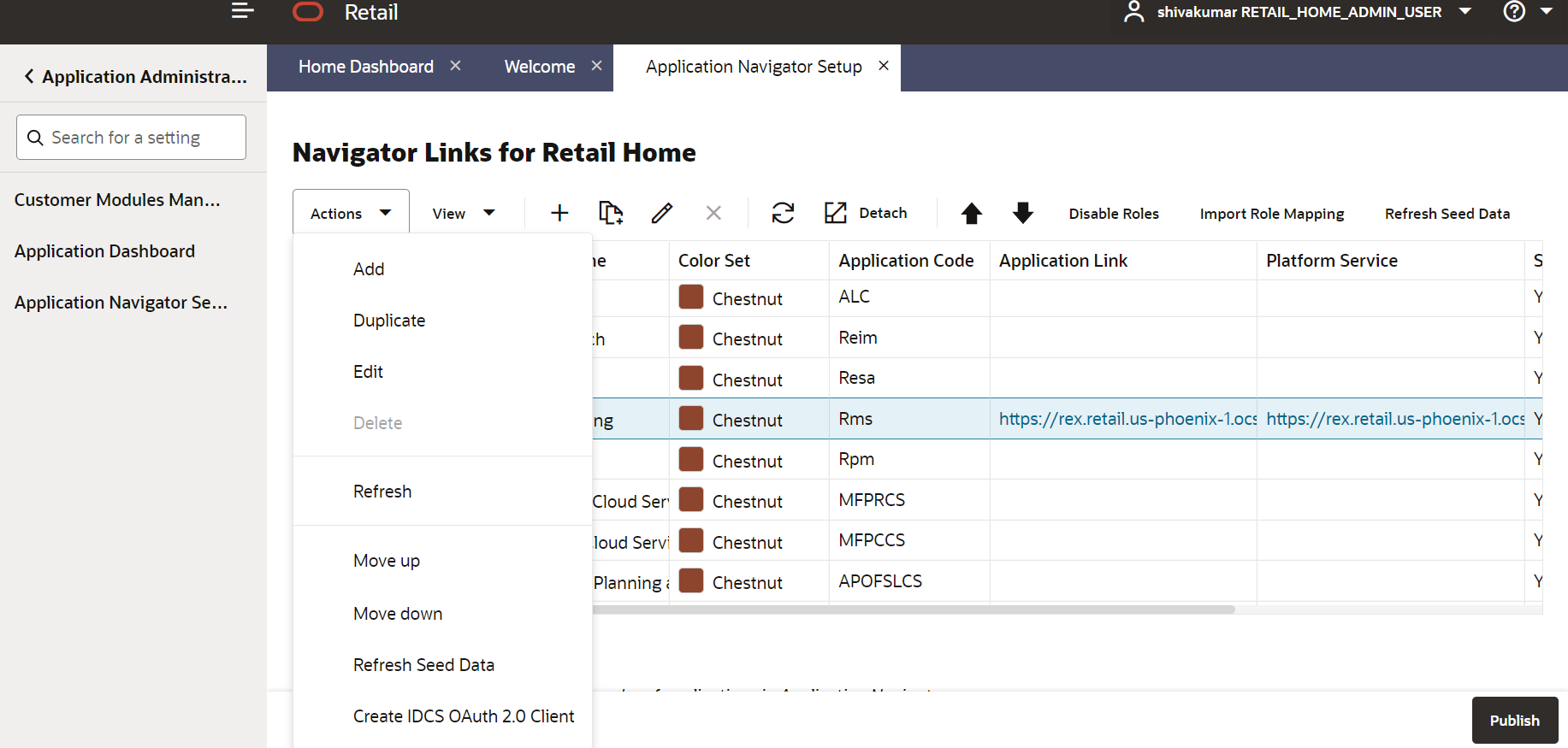Select the Reim application code cell
1568x748 pixels.
click(908, 337)
